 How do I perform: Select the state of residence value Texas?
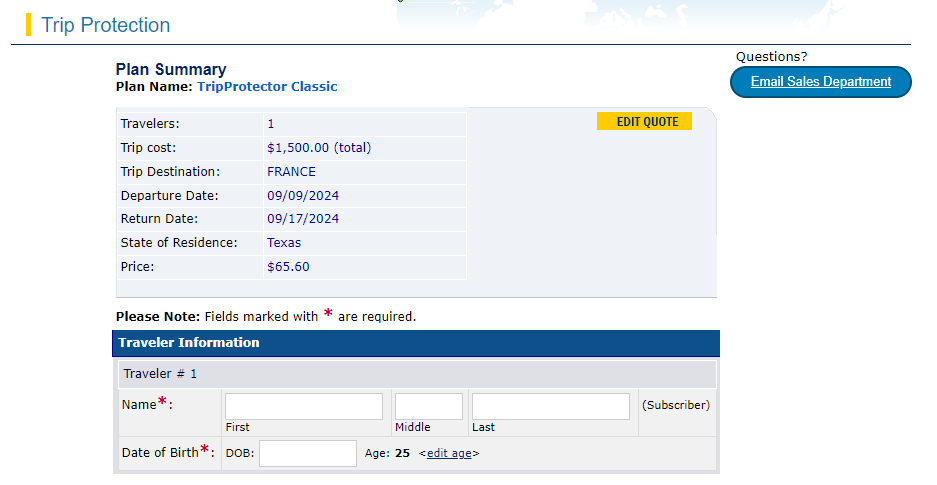[284, 242]
